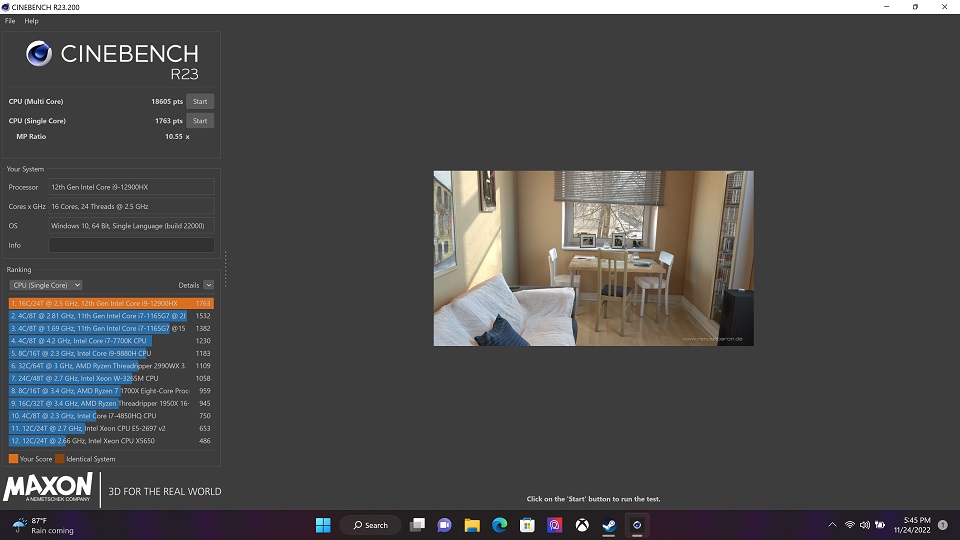Launch Microsoft Edge from the taskbar
Viewport: 960px width, 540px height.
click(500, 525)
